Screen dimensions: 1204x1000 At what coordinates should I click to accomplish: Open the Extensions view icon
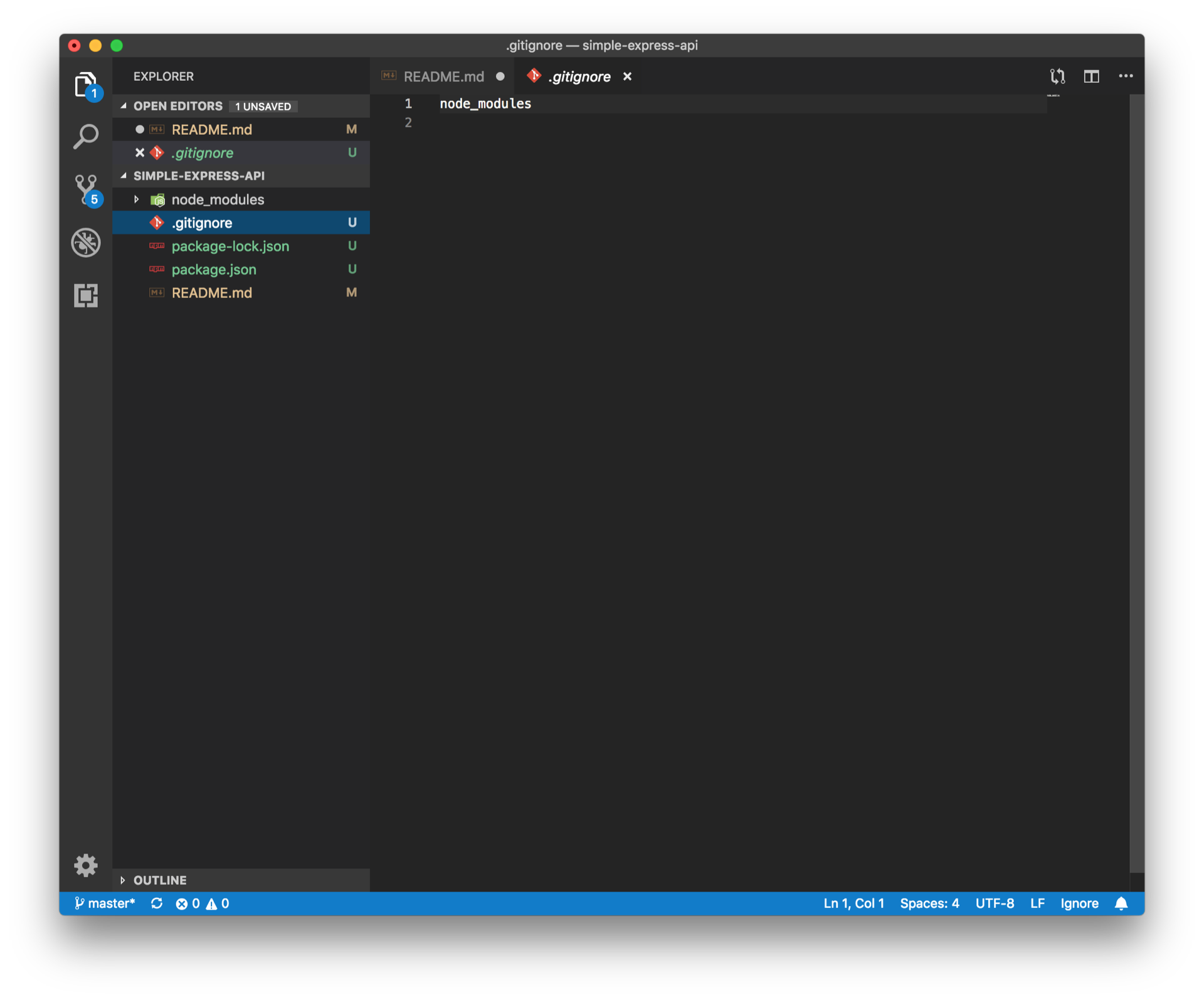85,295
